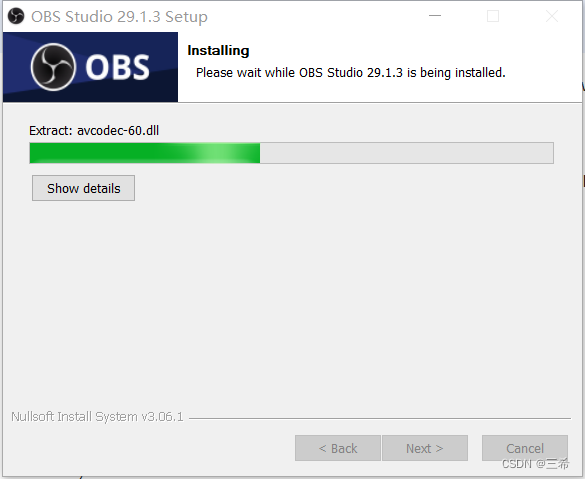Click the bold Installing heading
This screenshot has width=585, height=479.
(x=218, y=51)
